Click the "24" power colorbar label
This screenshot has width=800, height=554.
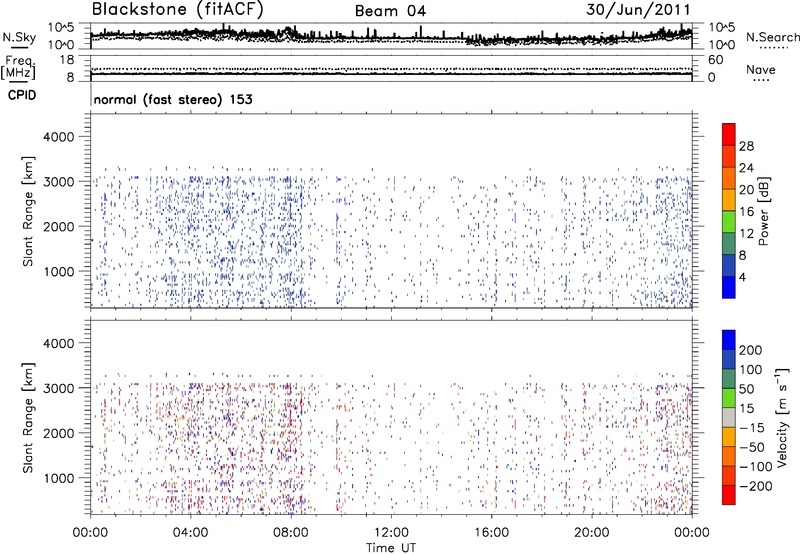(746, 168)
